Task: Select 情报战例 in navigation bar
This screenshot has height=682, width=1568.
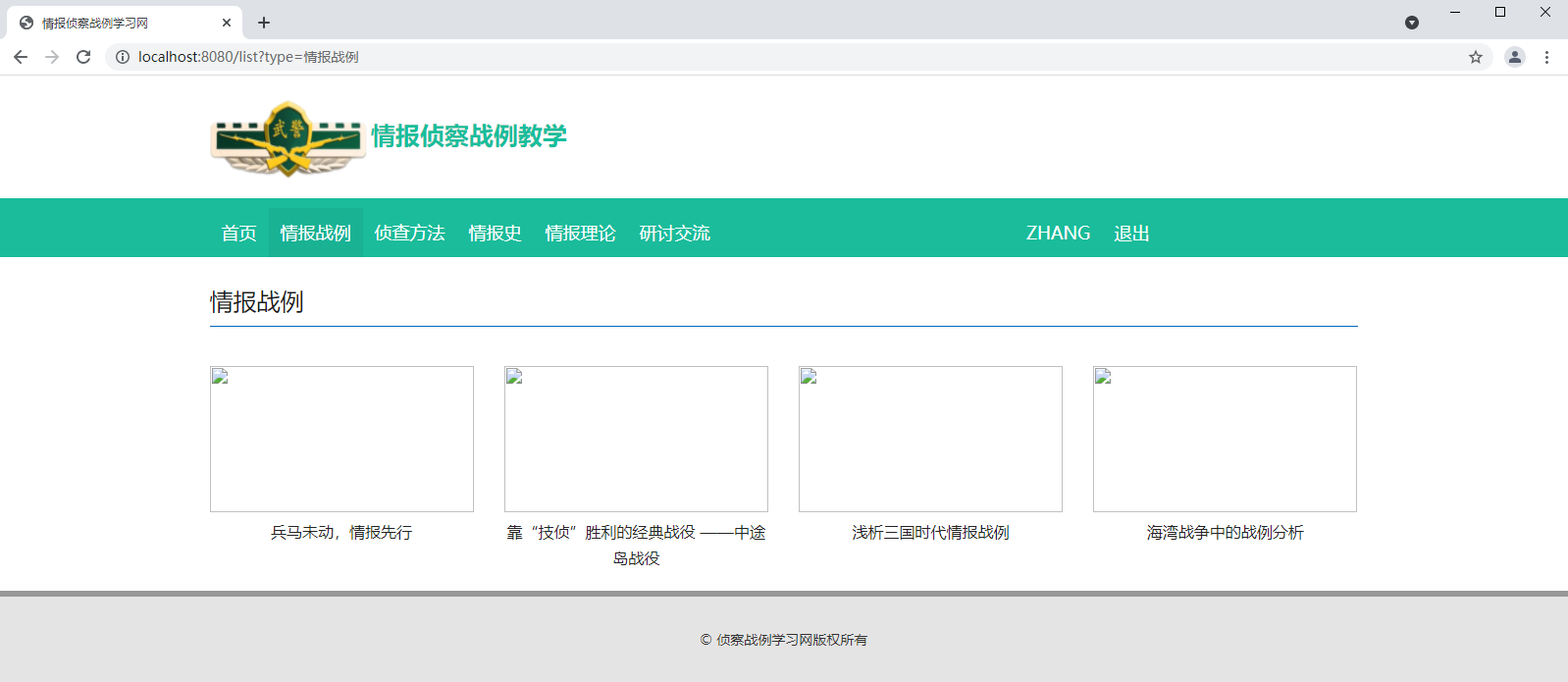Action: 316,233
